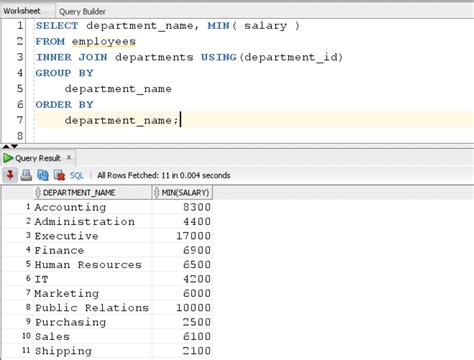Place cursor on the SELECT keyword in line 1
The image size is (474, 360).
[x=57, y=26]
